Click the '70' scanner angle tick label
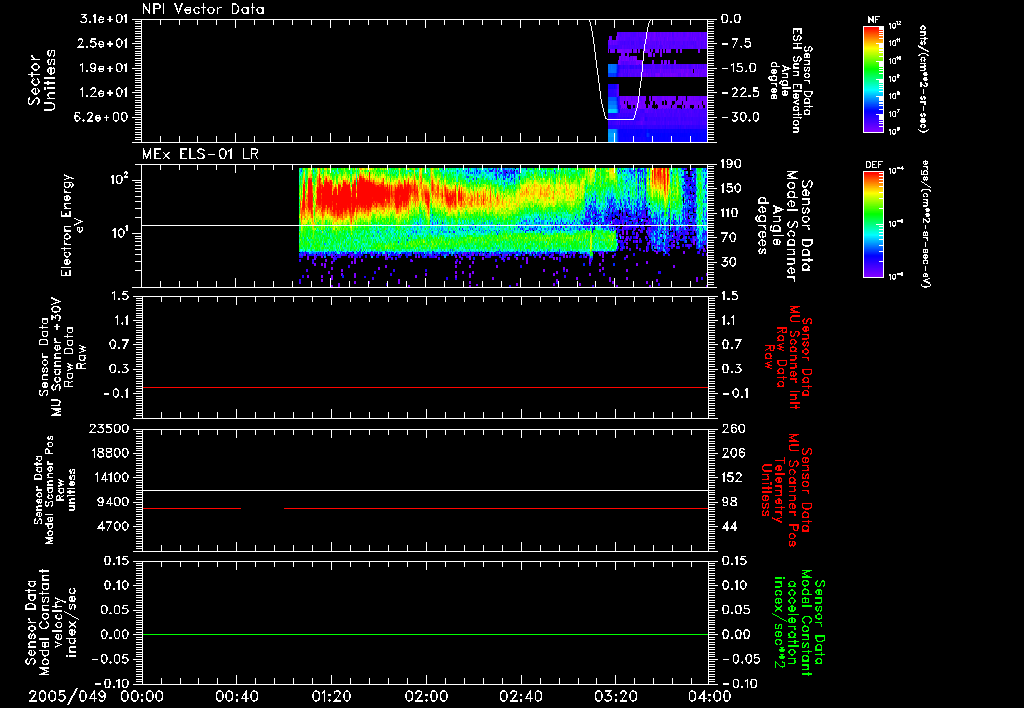 (729, 238)
